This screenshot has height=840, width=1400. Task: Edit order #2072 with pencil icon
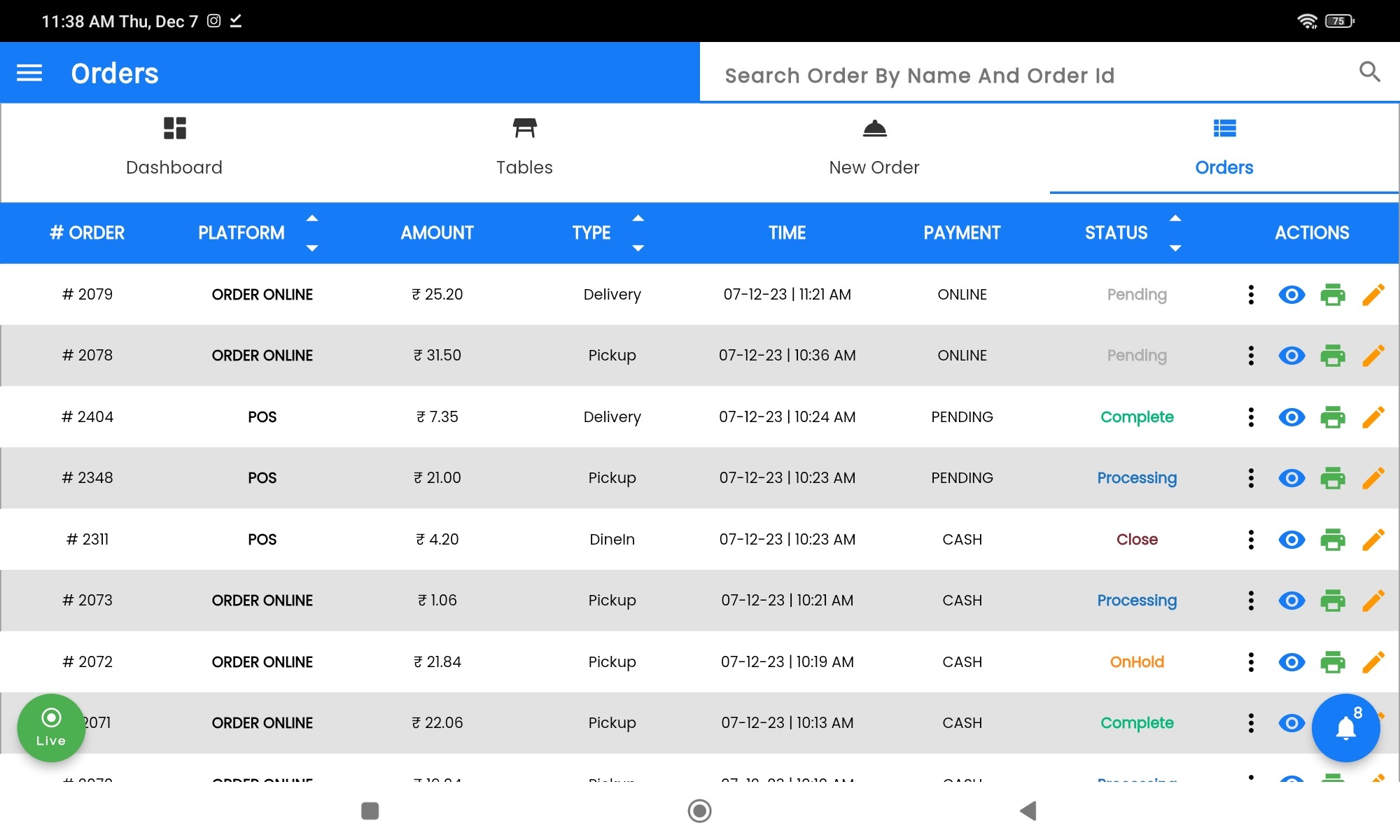pyautogui.click(x=1373, y=662)
